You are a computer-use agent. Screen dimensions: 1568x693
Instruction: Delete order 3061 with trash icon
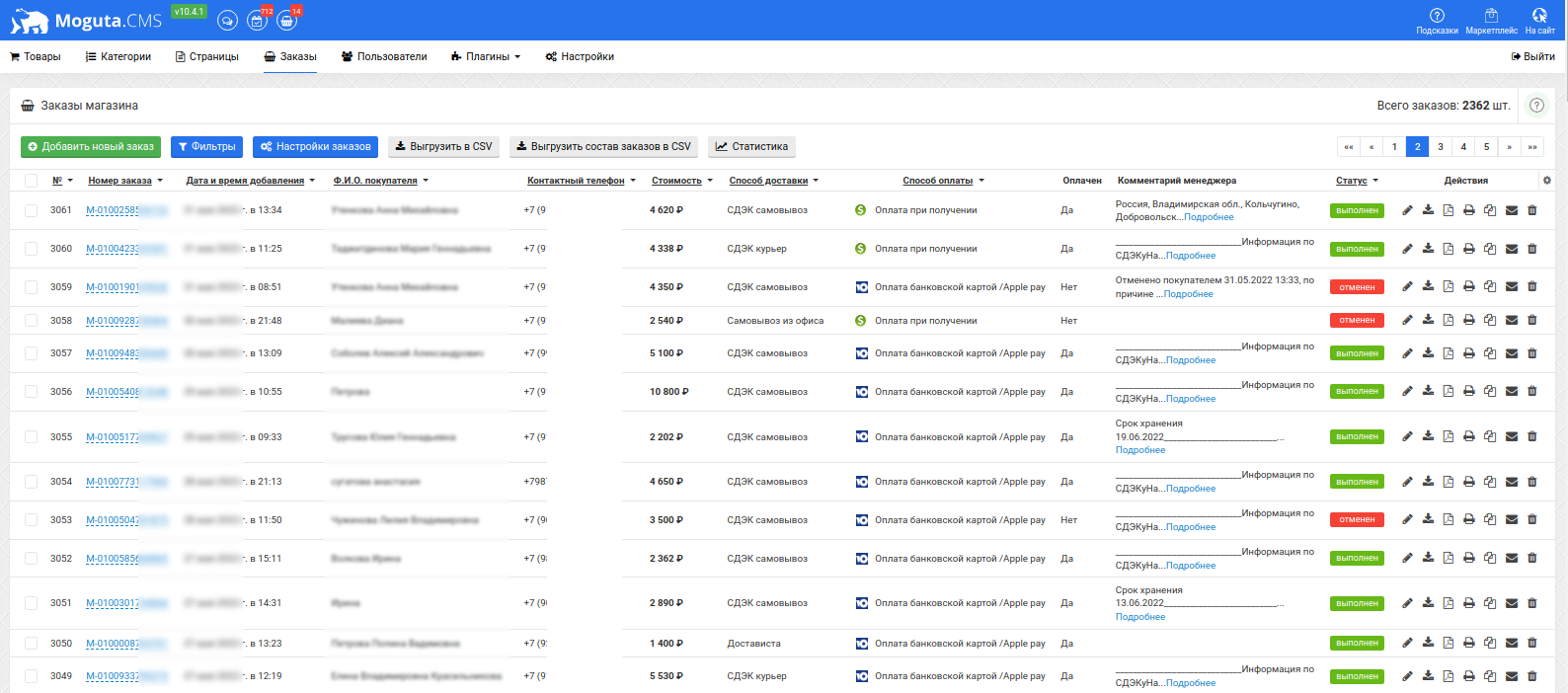tap(1532, 210)
